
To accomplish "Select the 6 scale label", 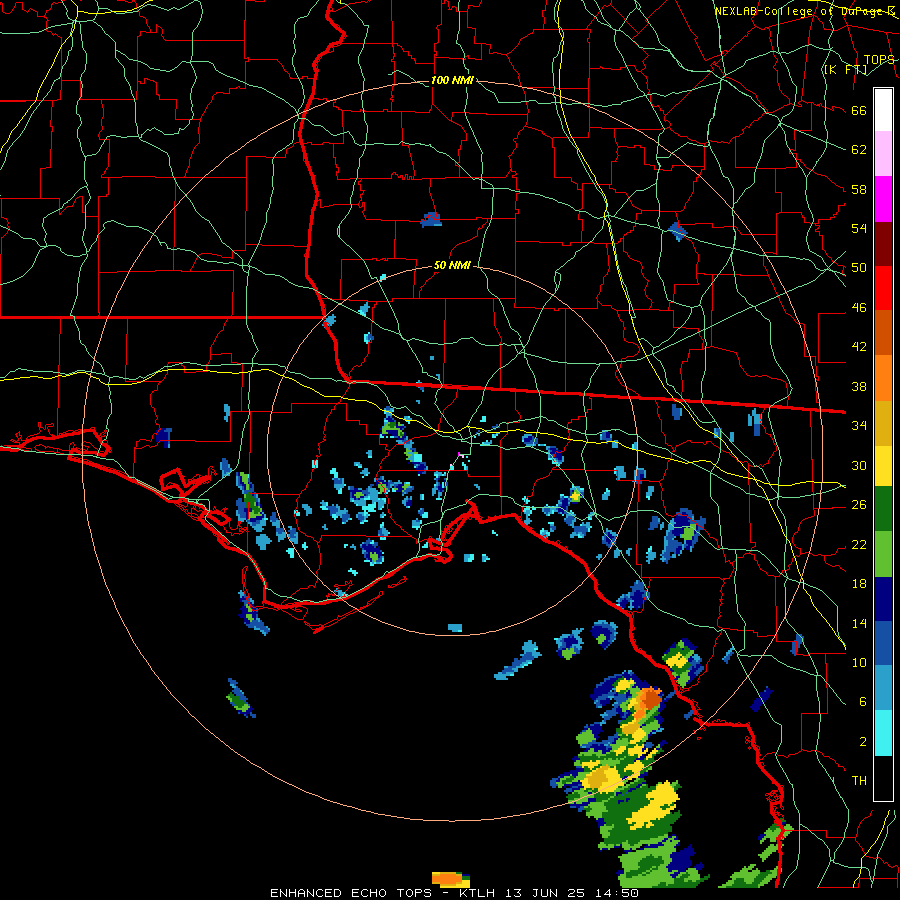I will [x=863, y=702].
